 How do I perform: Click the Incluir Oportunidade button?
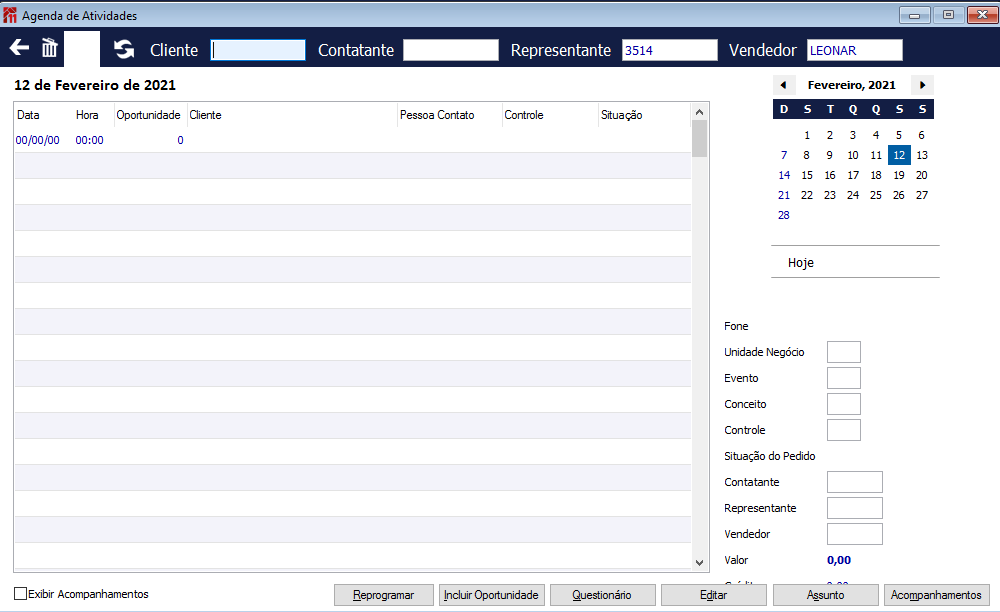(x=491, y=595)
